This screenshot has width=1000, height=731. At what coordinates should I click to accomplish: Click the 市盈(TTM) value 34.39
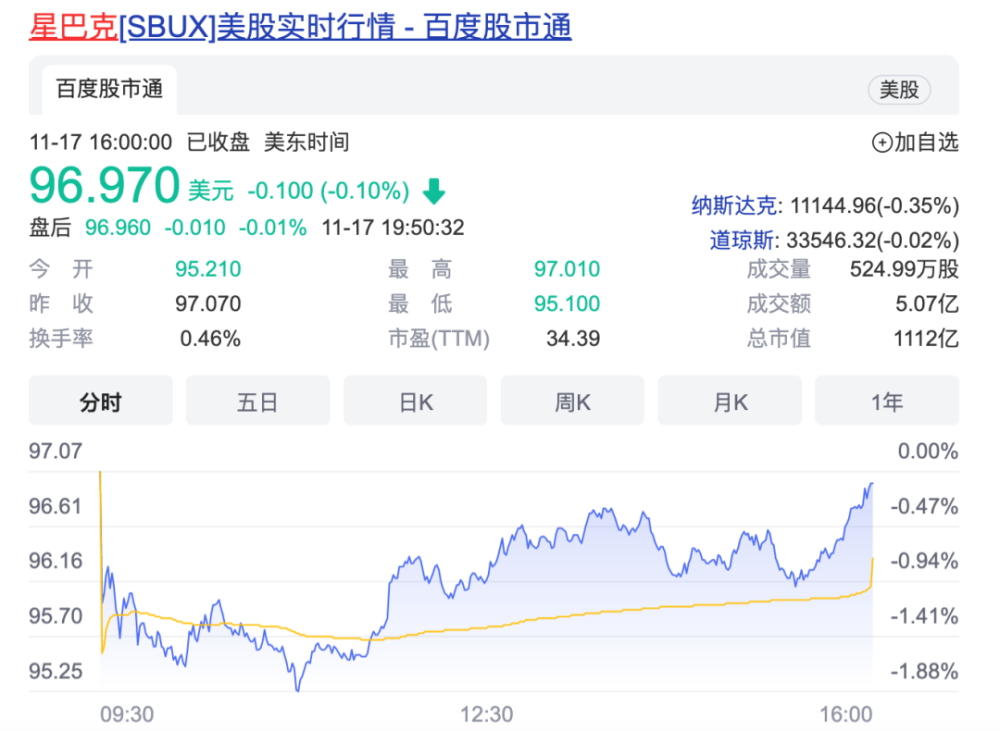573,338
